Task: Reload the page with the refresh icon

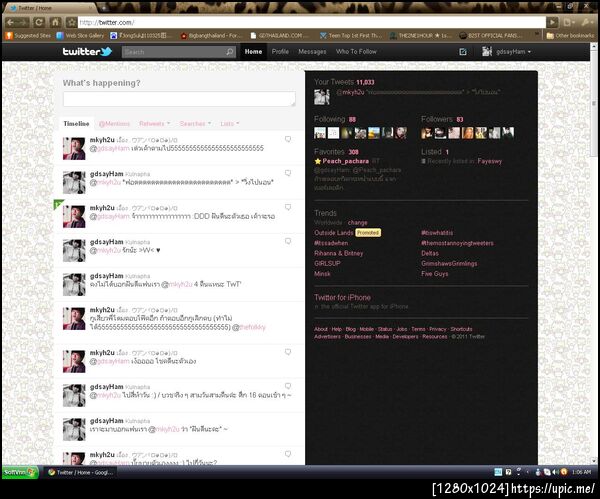Action: [x=39, y=22]
